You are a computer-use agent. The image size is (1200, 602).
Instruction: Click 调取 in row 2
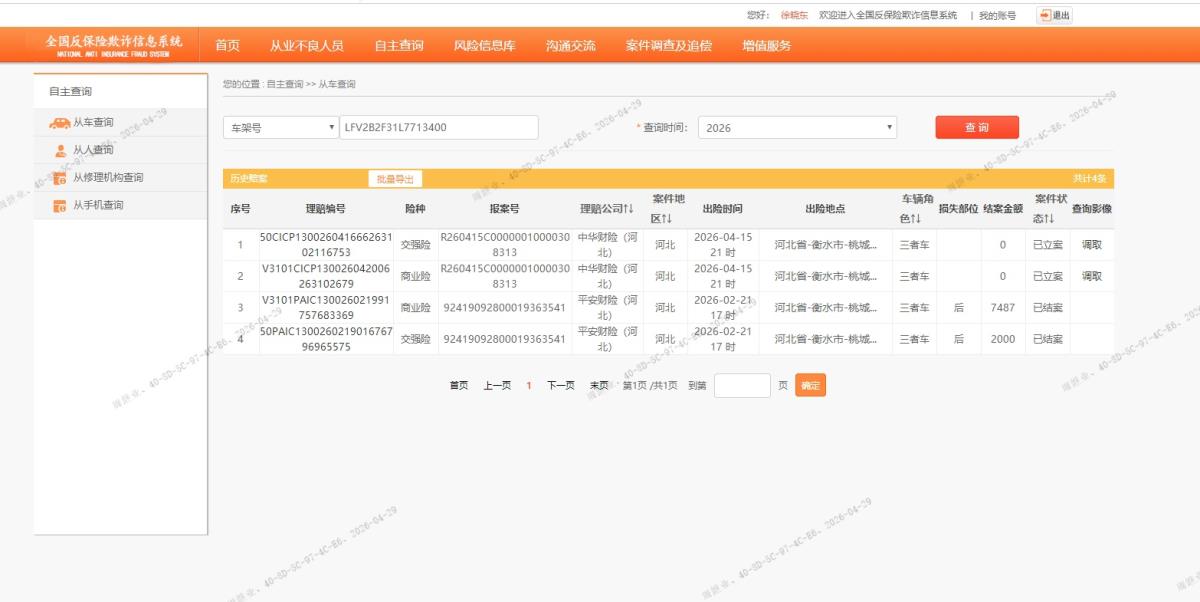click(1091, 276)
